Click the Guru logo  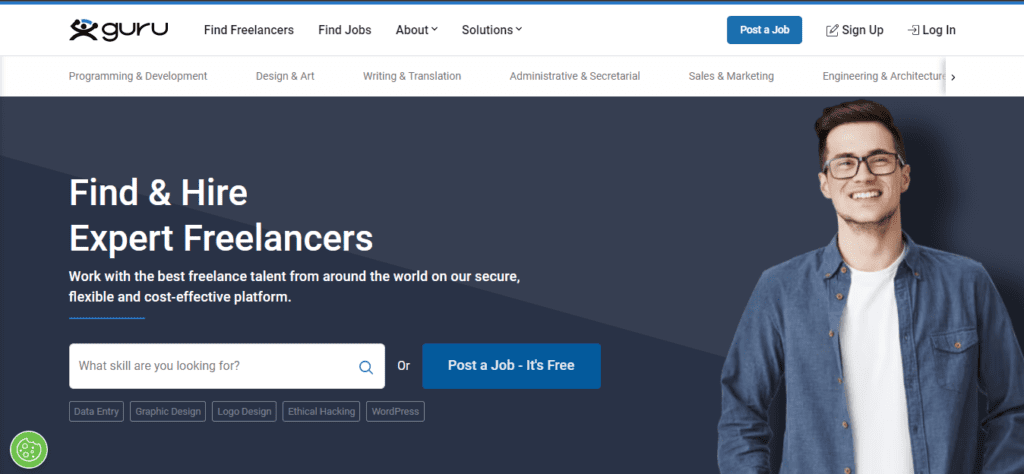tap(119, 30)
